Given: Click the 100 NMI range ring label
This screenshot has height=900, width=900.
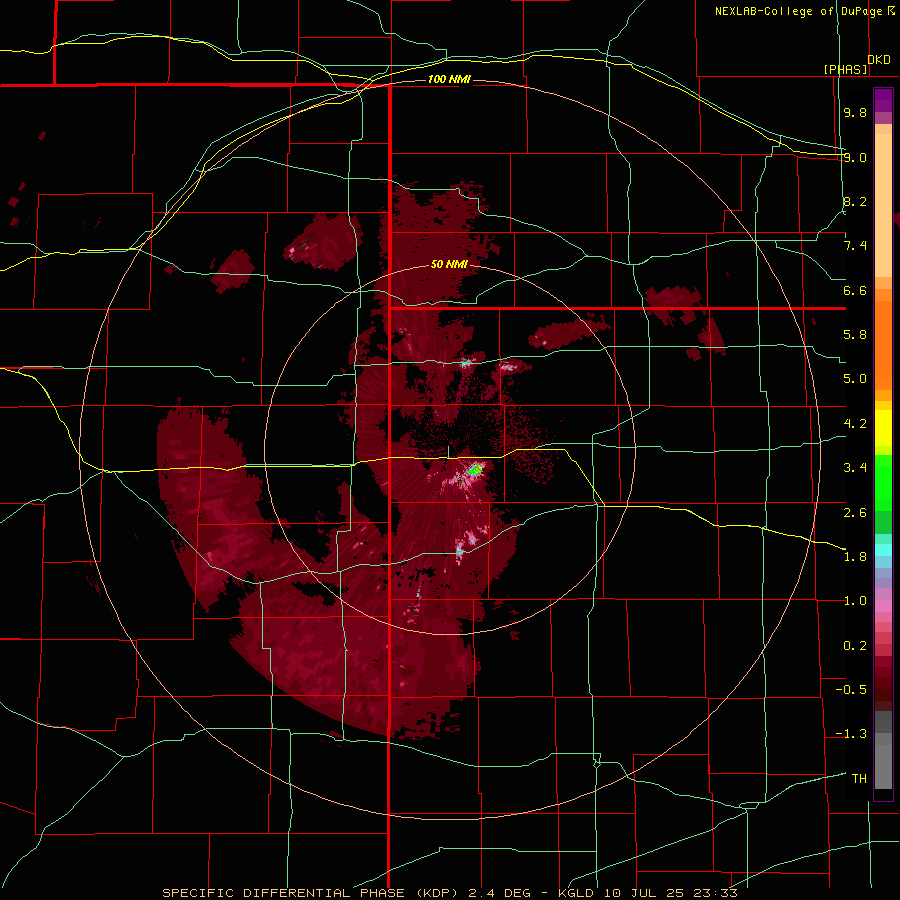Looking at the screenshot, I should (x=449, y=79).
